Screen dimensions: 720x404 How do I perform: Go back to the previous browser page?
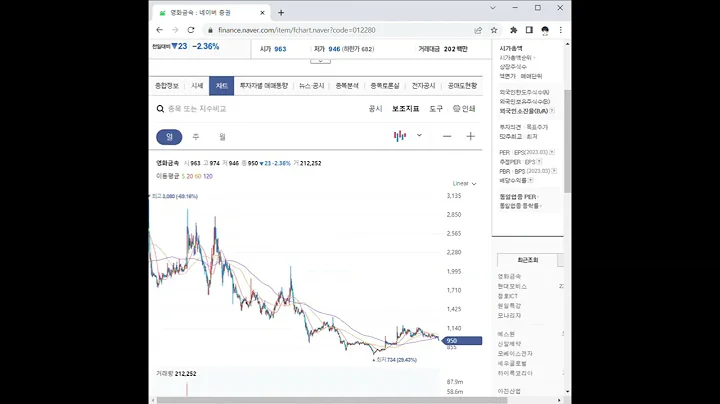coord(159,30)
